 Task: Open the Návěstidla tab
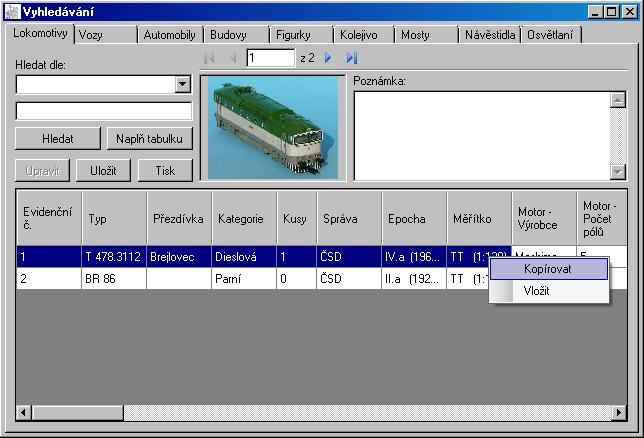tap(490, 35)
